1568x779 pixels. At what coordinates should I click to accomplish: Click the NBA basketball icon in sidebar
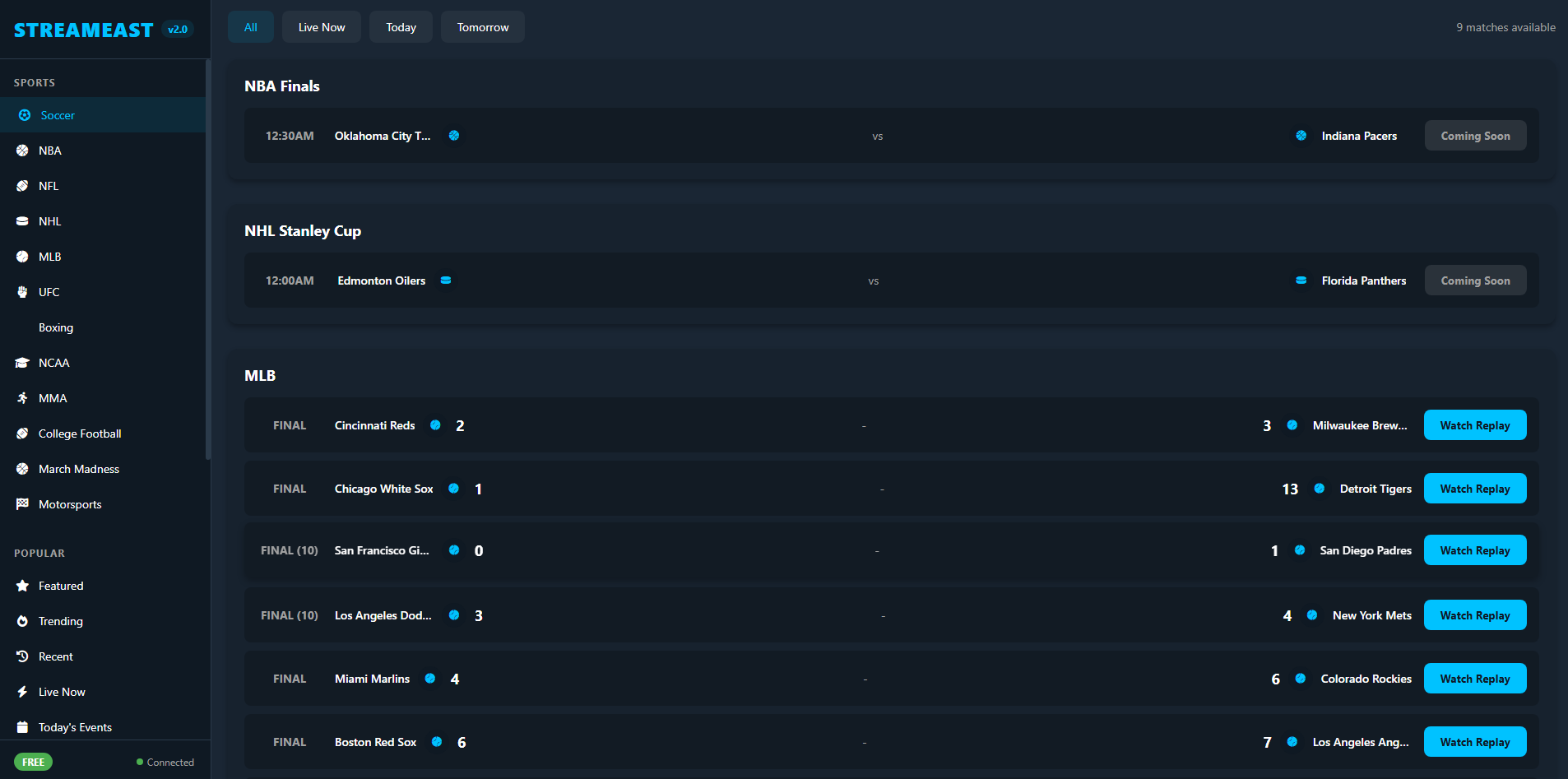pos(22,151)
